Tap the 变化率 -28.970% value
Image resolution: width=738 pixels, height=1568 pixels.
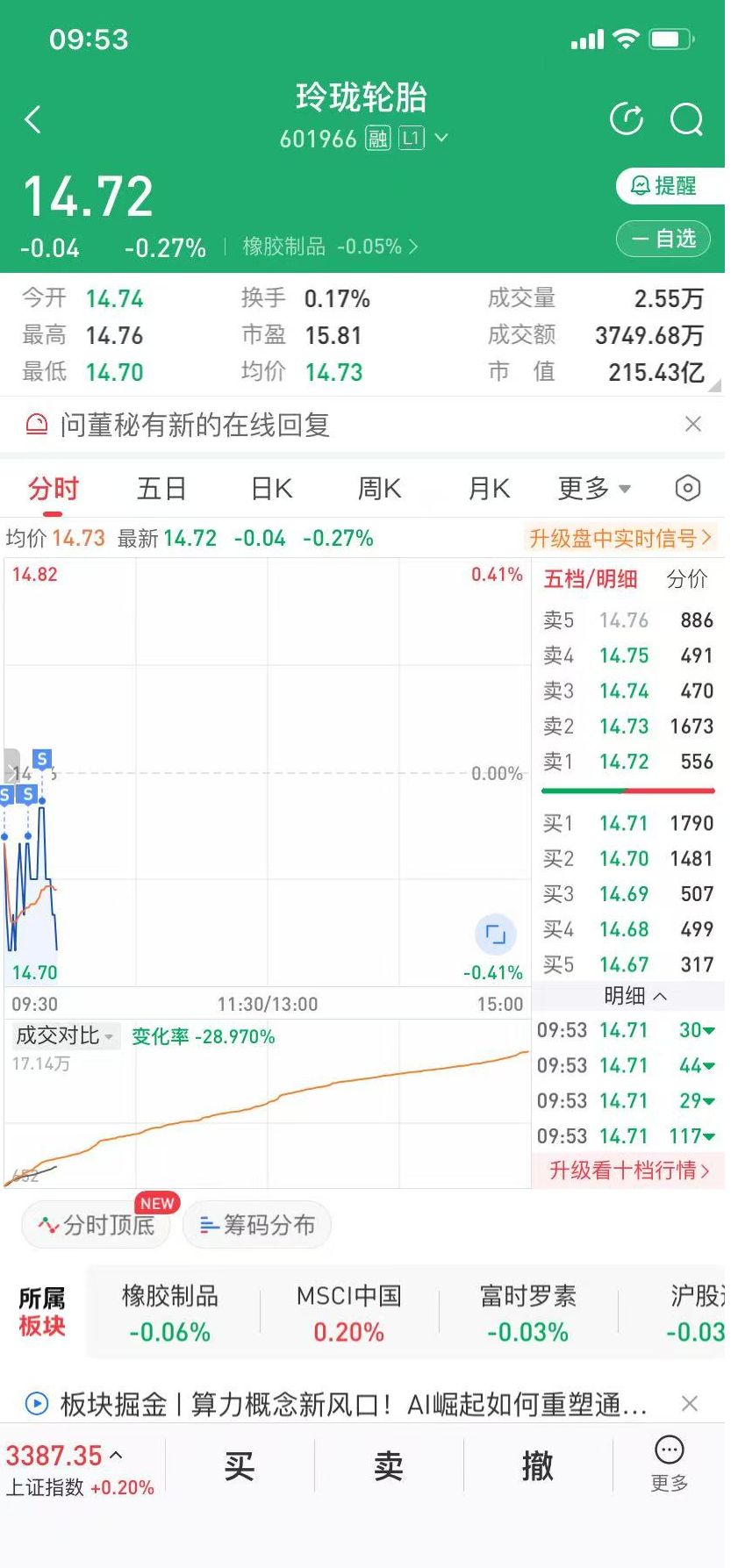[204, 1037]
